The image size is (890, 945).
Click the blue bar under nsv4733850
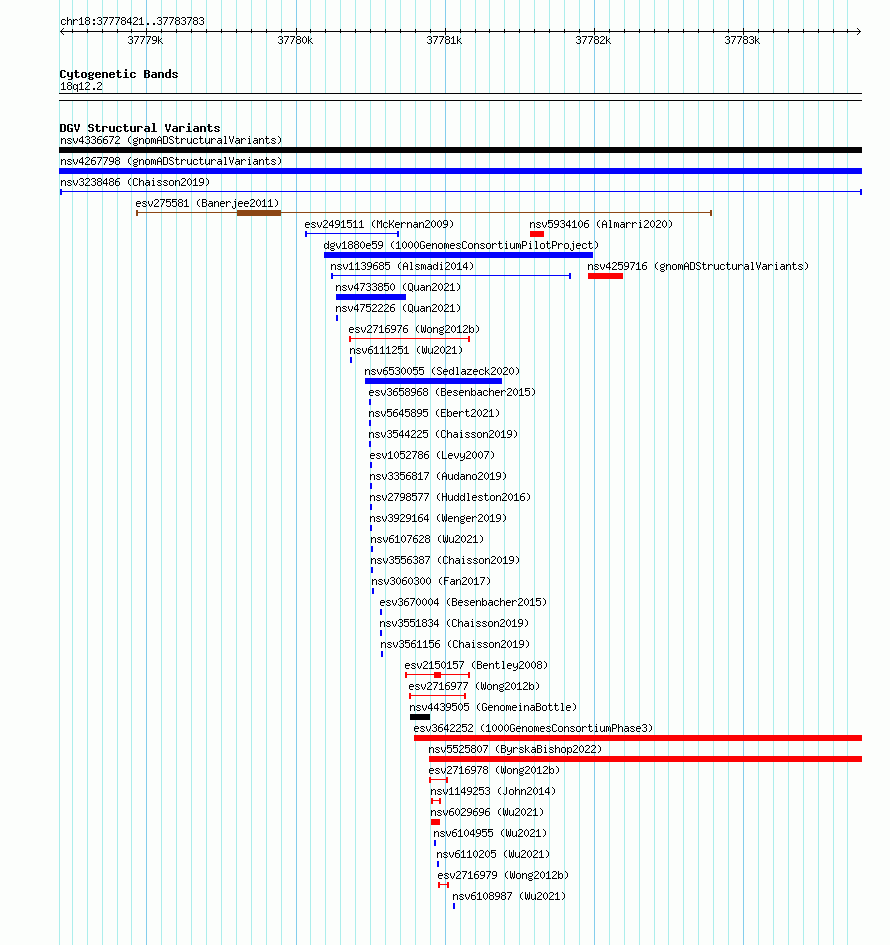point(371,297)
